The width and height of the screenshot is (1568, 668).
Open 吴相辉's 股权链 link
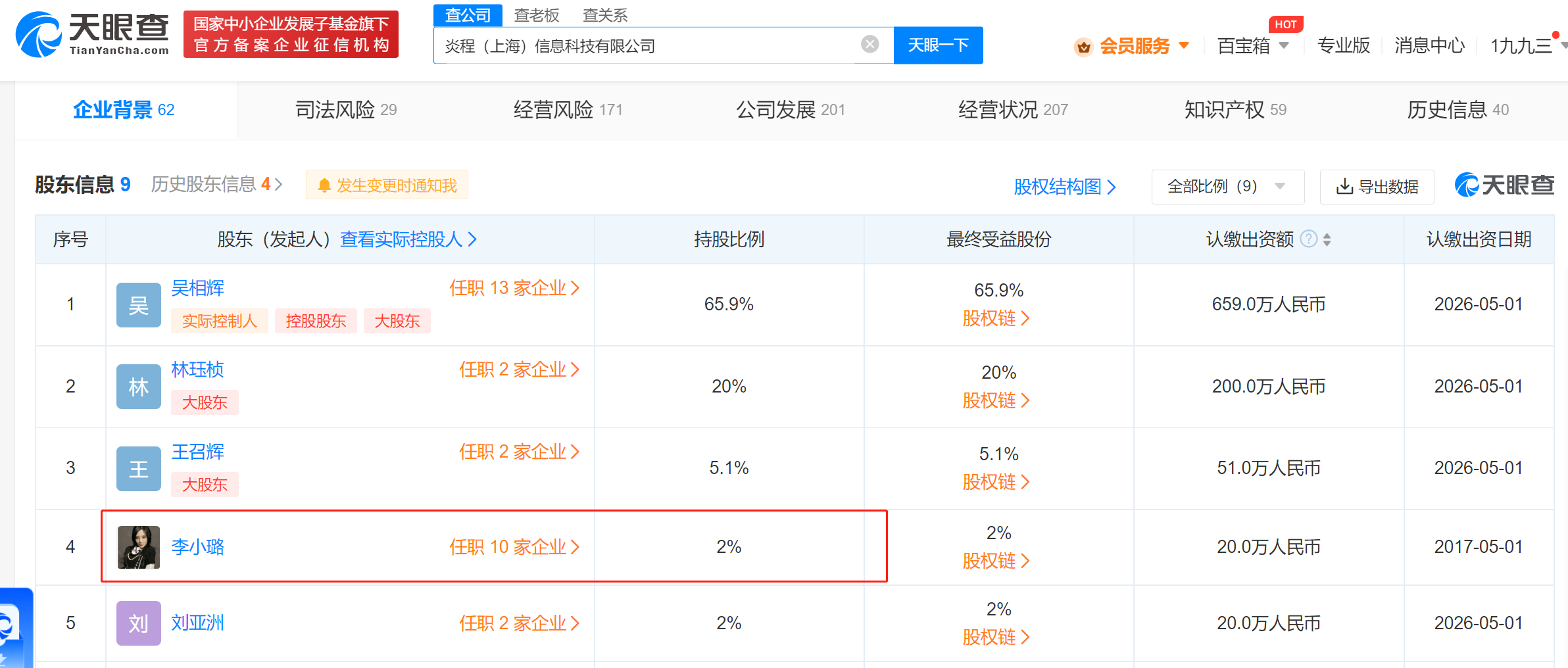coord(996,319)
